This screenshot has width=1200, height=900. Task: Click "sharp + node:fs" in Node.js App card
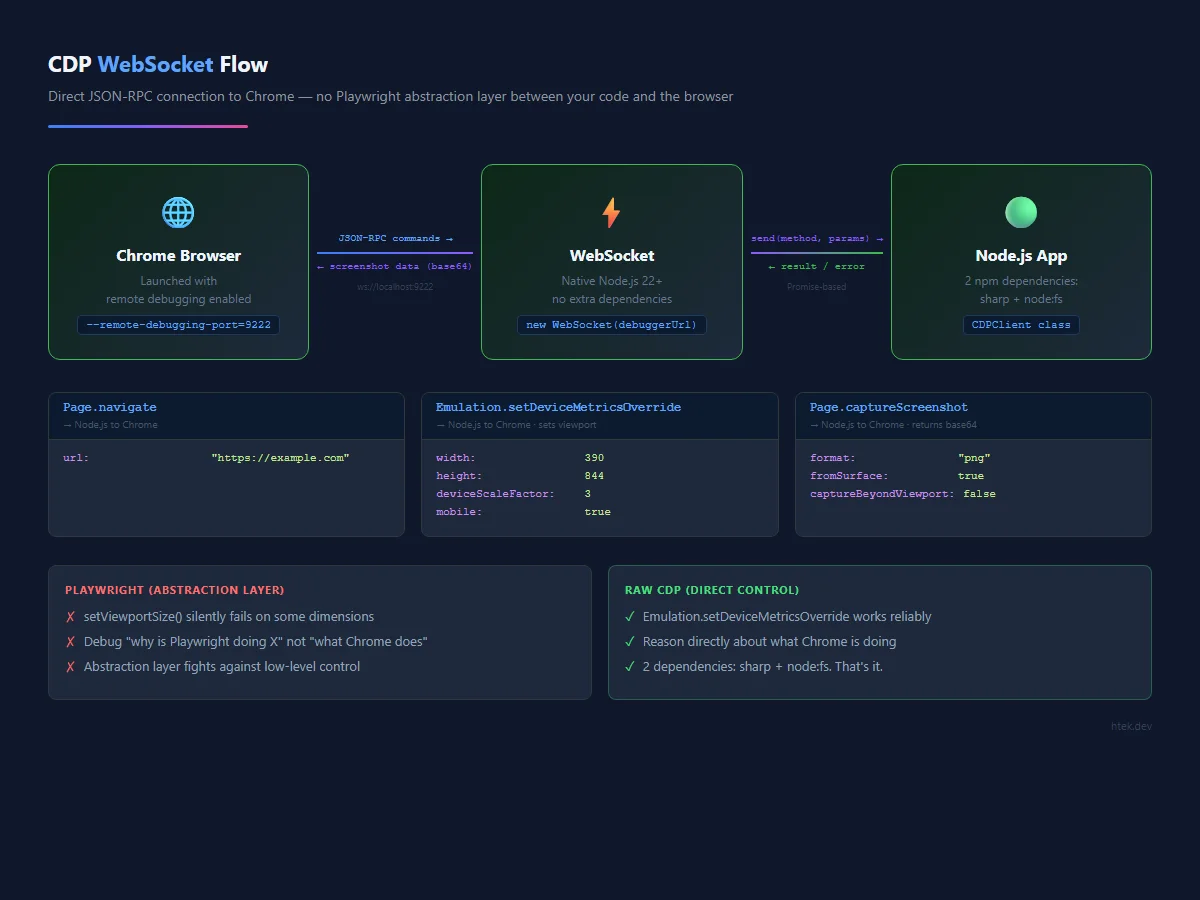pyautogui.click(x=1021, y=300)
